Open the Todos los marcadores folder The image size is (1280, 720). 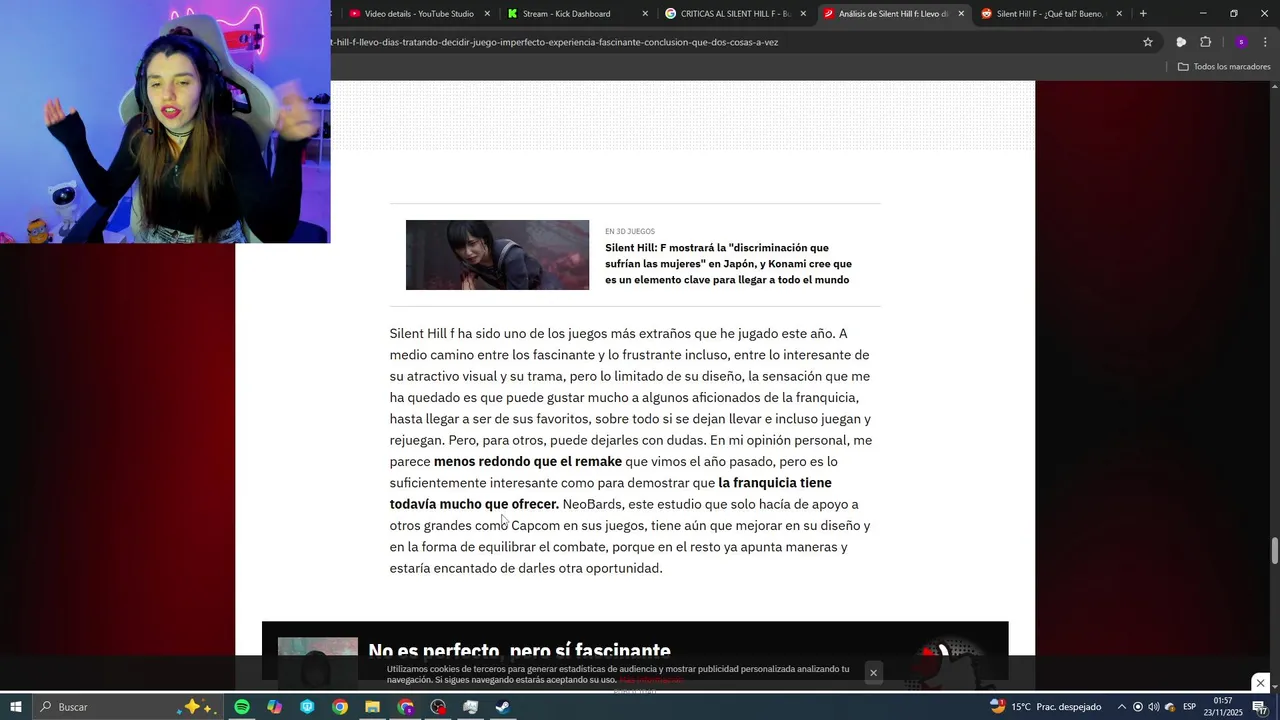pyautogui.click(x=1224, y=67)
